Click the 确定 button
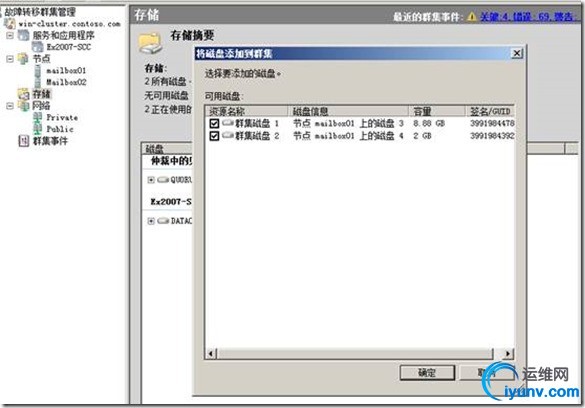Viewport: 585px width, 408px height. 427,372
